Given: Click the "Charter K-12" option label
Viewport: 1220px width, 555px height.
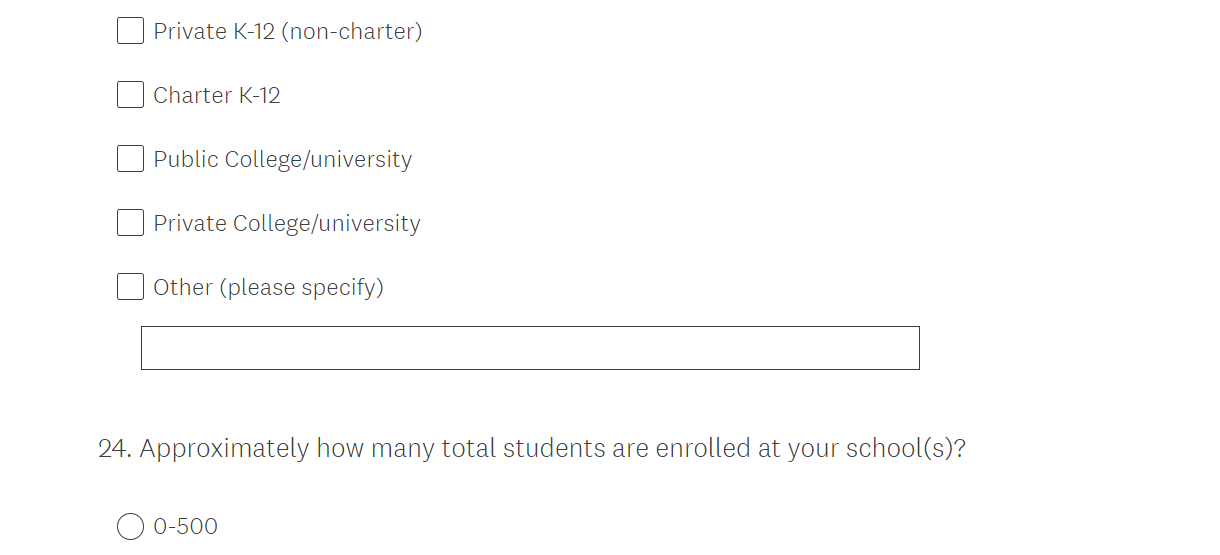Looking at the screenshot, I should [216, 96].
